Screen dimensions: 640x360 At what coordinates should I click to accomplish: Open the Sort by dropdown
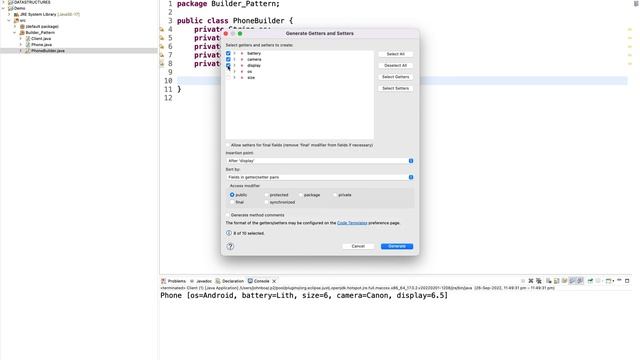tap(320, 177)
